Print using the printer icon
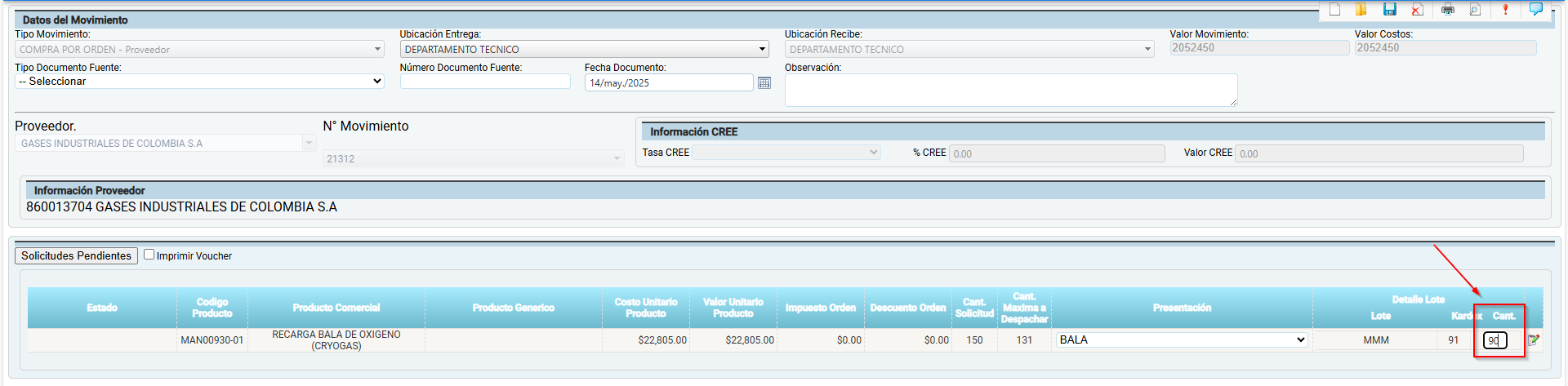Image resolution: width=1568 pixels, height=386 pixels. tap(1448, 10)
